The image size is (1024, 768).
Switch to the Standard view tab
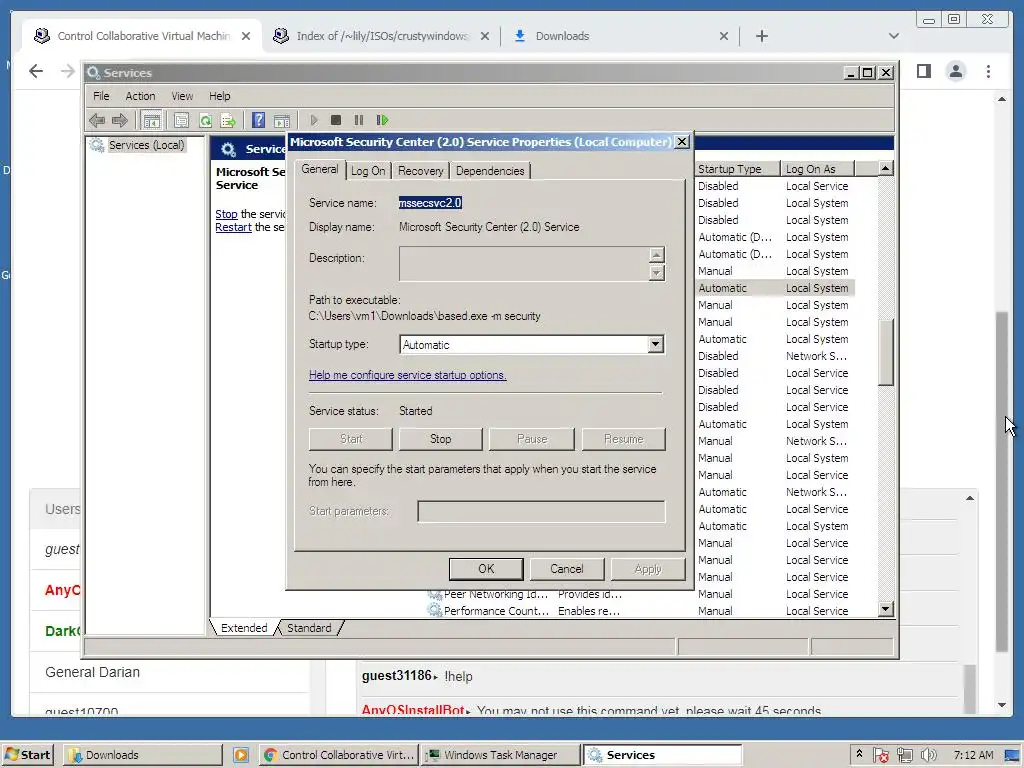click(x=309, y=628)
